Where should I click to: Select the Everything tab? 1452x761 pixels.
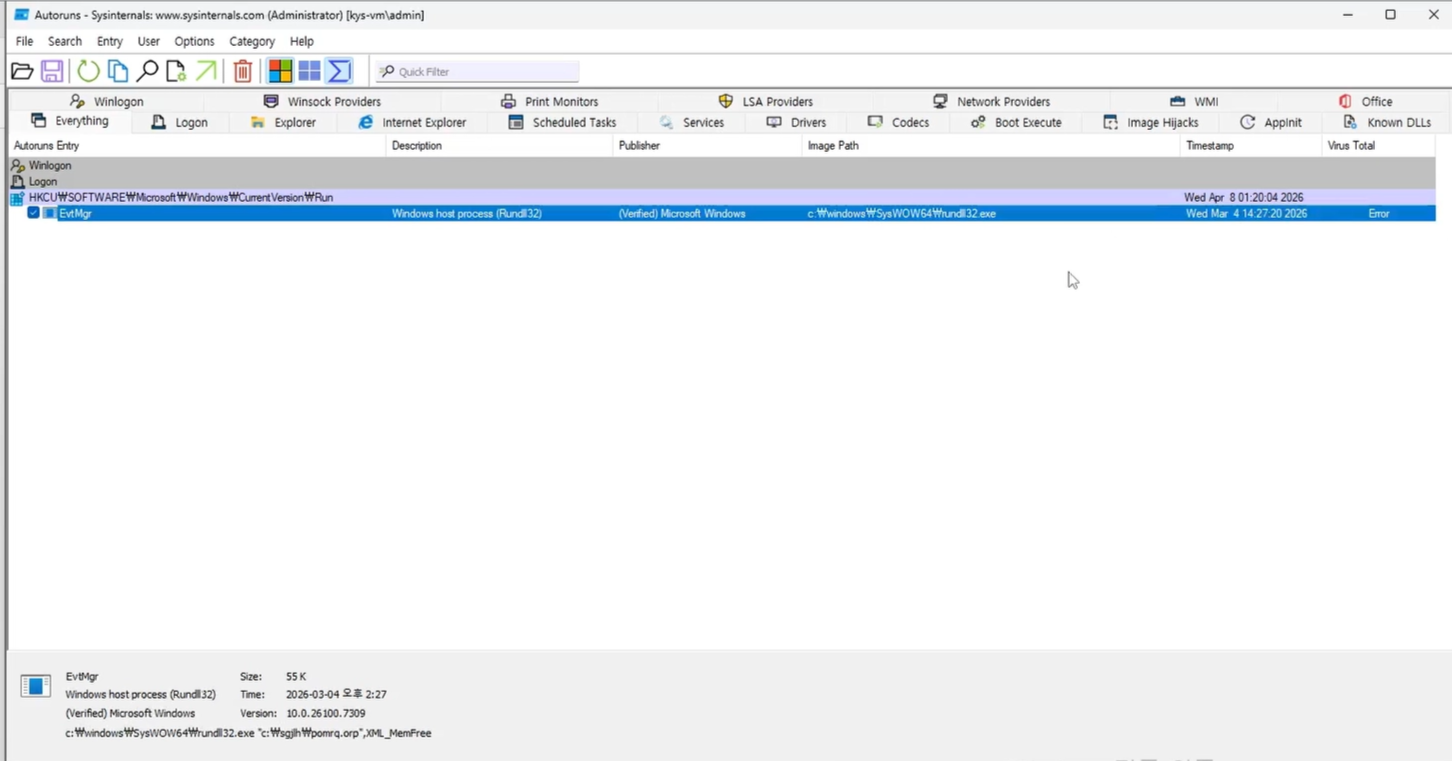tap(70, 121)
